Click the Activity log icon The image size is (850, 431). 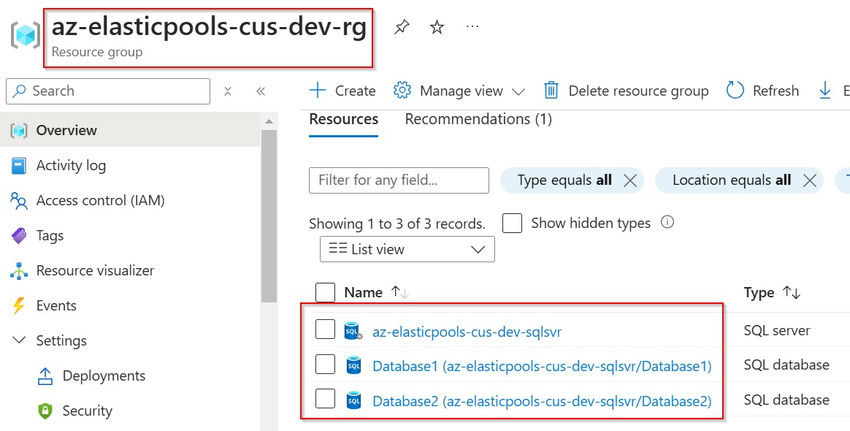click(18, 165)
